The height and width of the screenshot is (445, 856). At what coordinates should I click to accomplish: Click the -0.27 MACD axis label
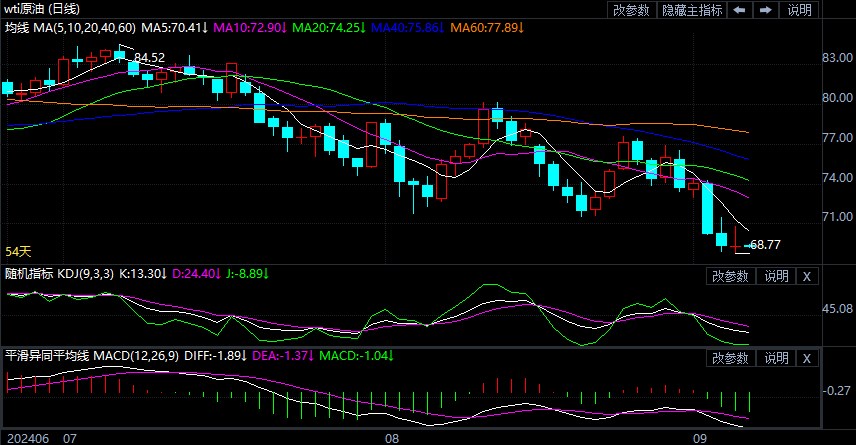pos(836,391)
